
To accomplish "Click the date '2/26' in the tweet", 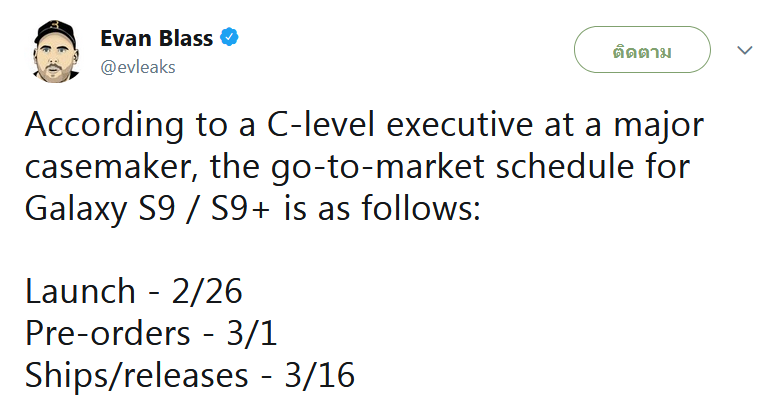I will point(207,291).
